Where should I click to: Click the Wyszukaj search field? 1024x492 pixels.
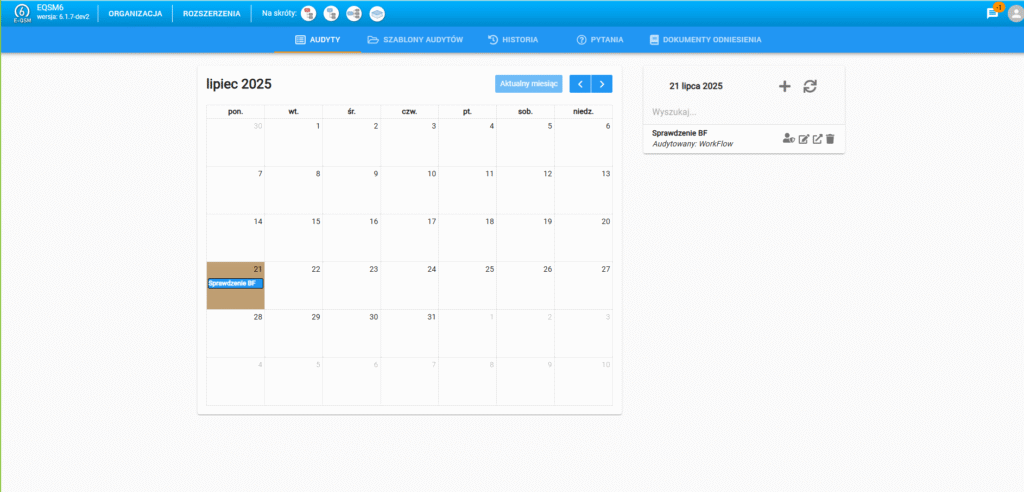[743, 112]
